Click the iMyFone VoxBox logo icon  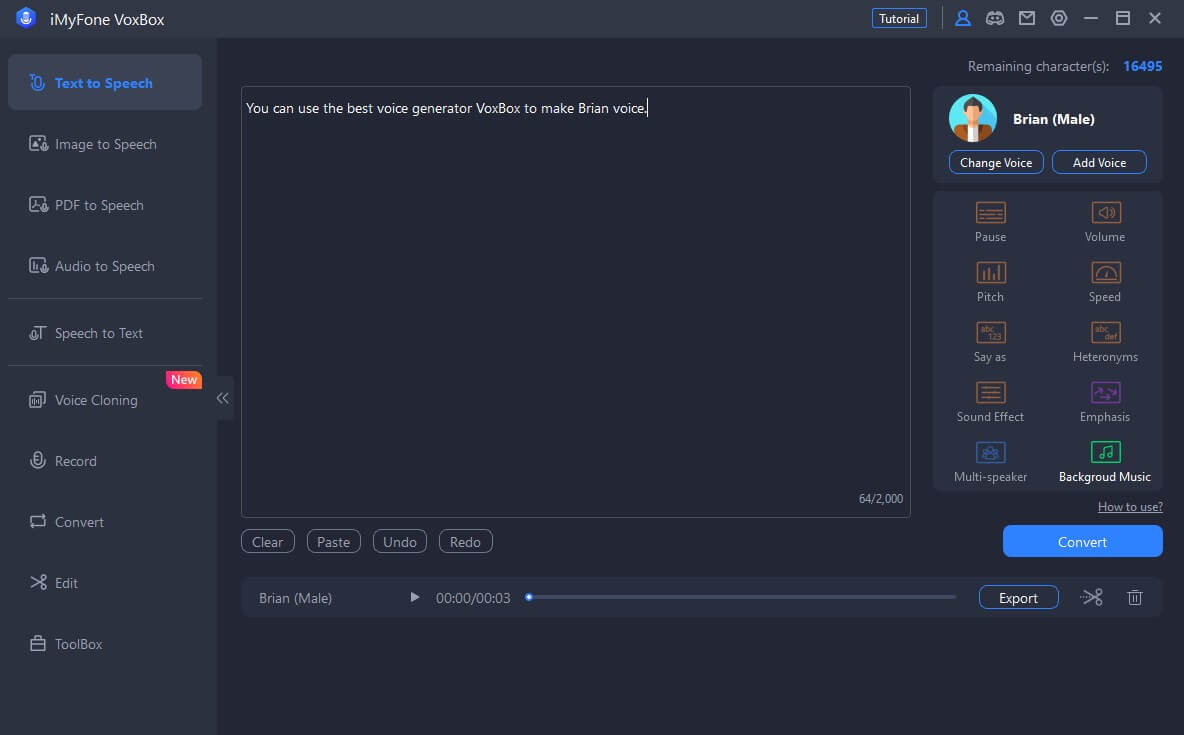click(26, 18)
